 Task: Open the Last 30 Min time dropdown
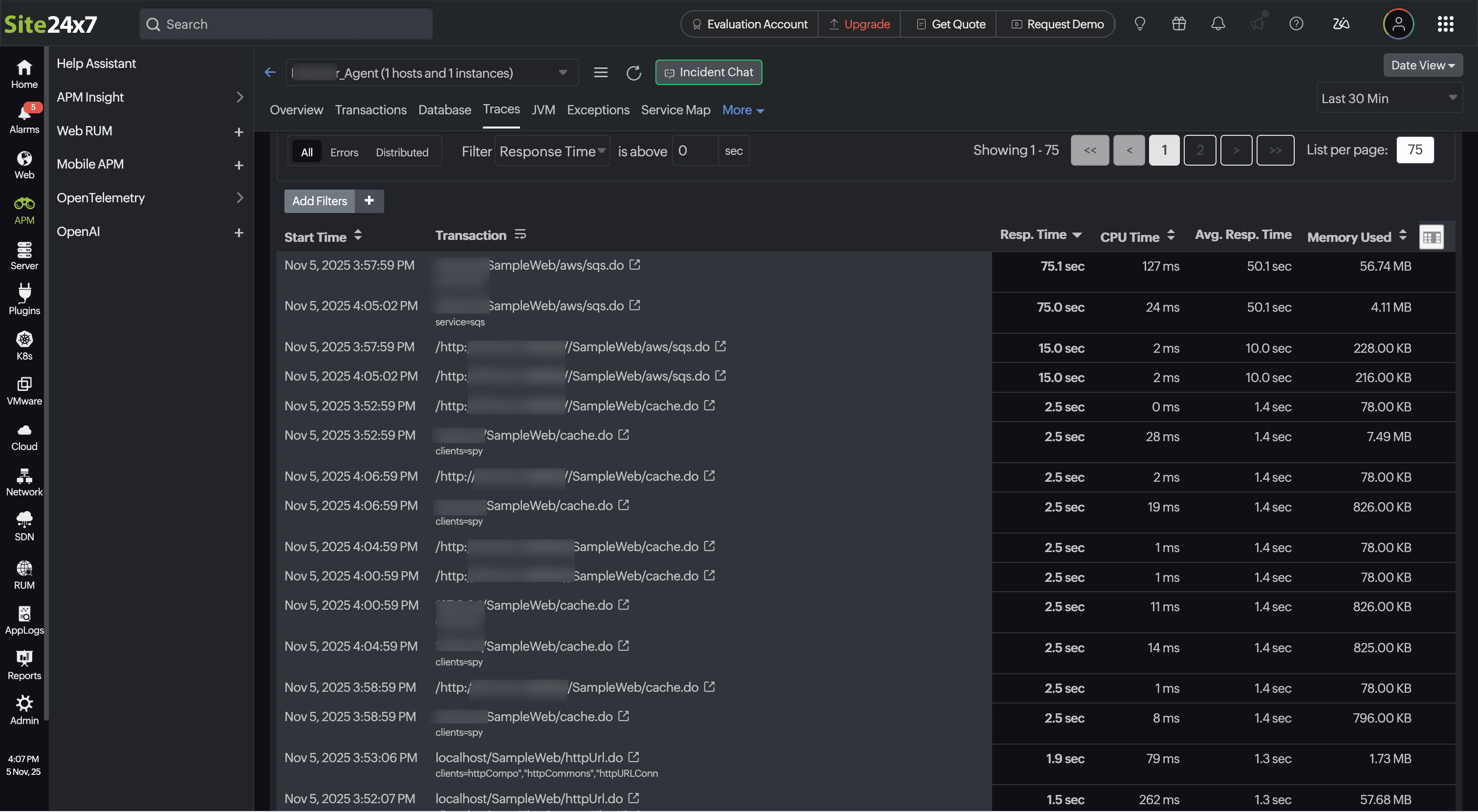pyautogui.click(x=1389, y=98)
